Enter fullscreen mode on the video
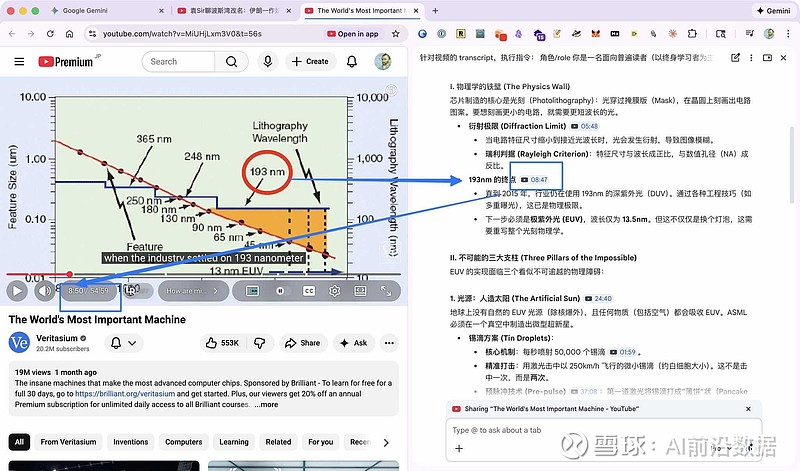This screenshot has height=471, width=800. pos(388,291)
